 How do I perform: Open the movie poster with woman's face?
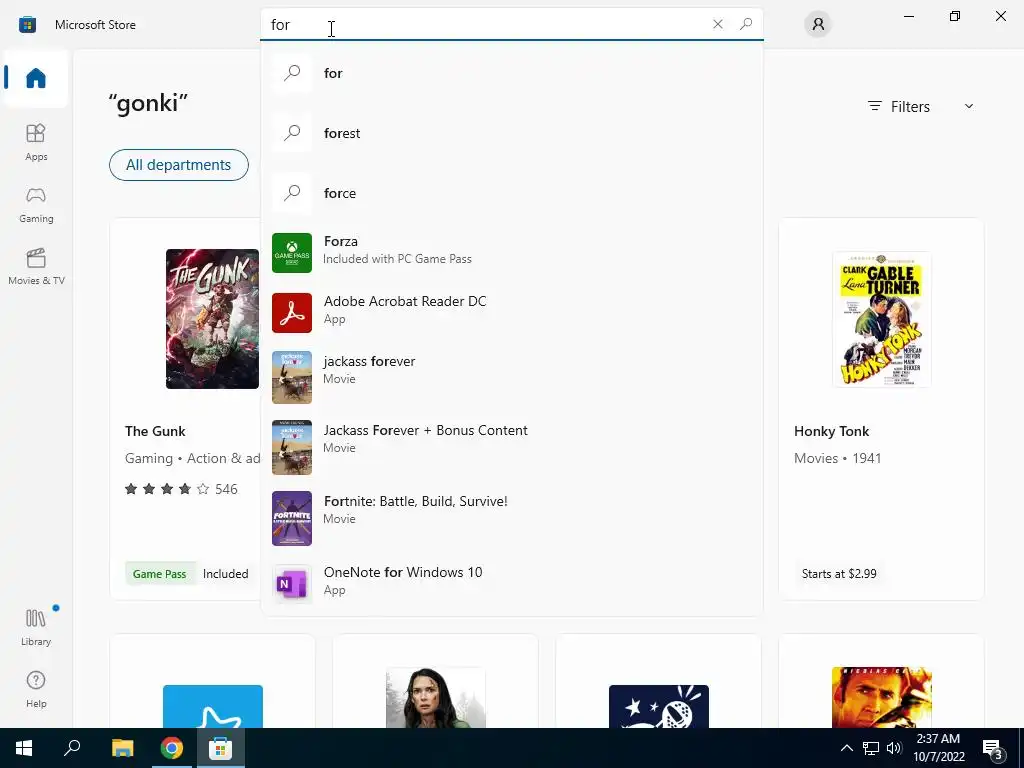pos(436,697)
